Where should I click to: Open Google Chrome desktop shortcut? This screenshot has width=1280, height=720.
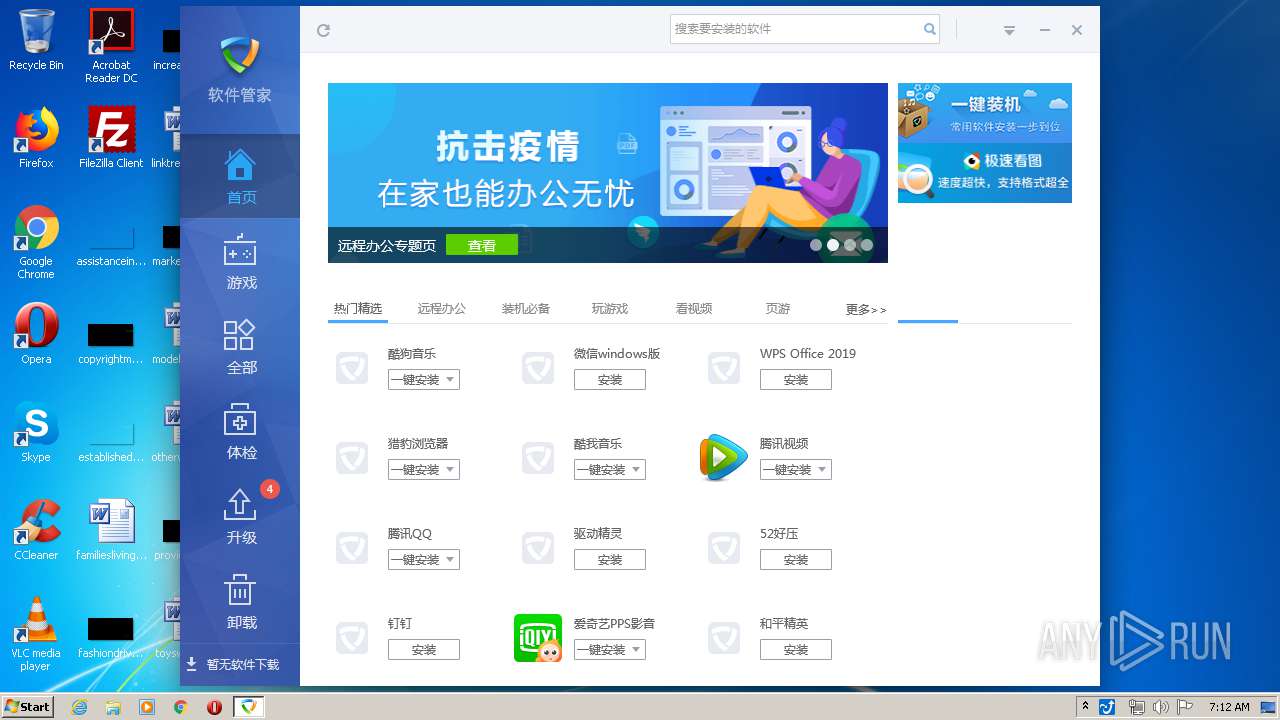36,242
